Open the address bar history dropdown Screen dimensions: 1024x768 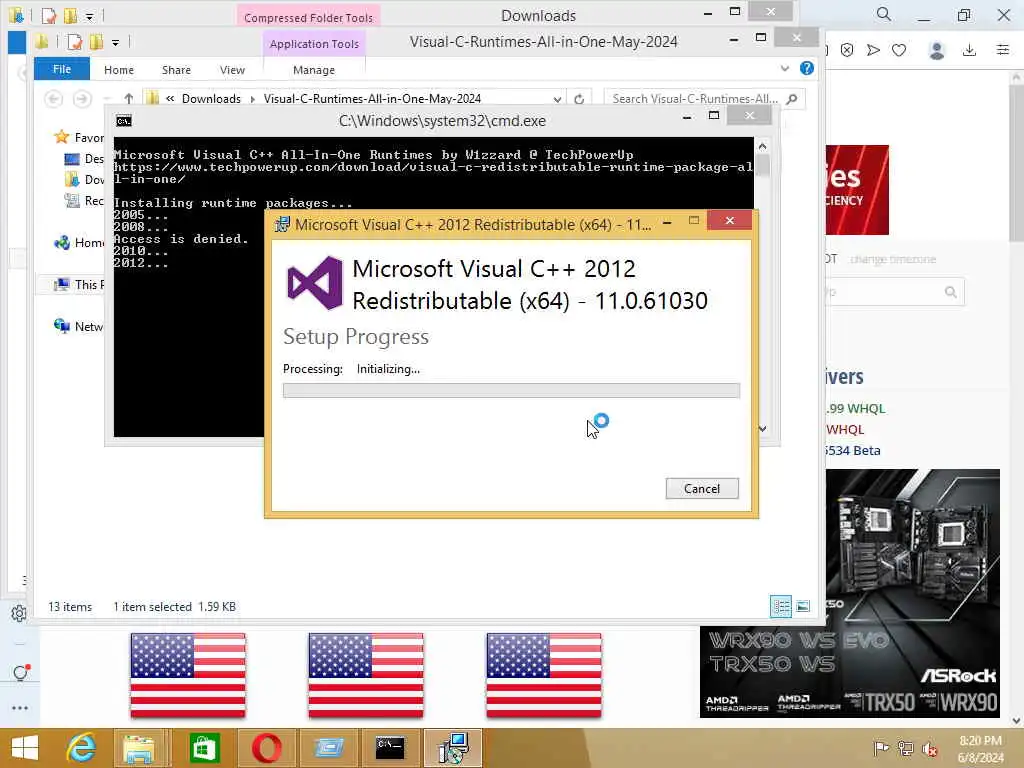click(x=557, y=99)
